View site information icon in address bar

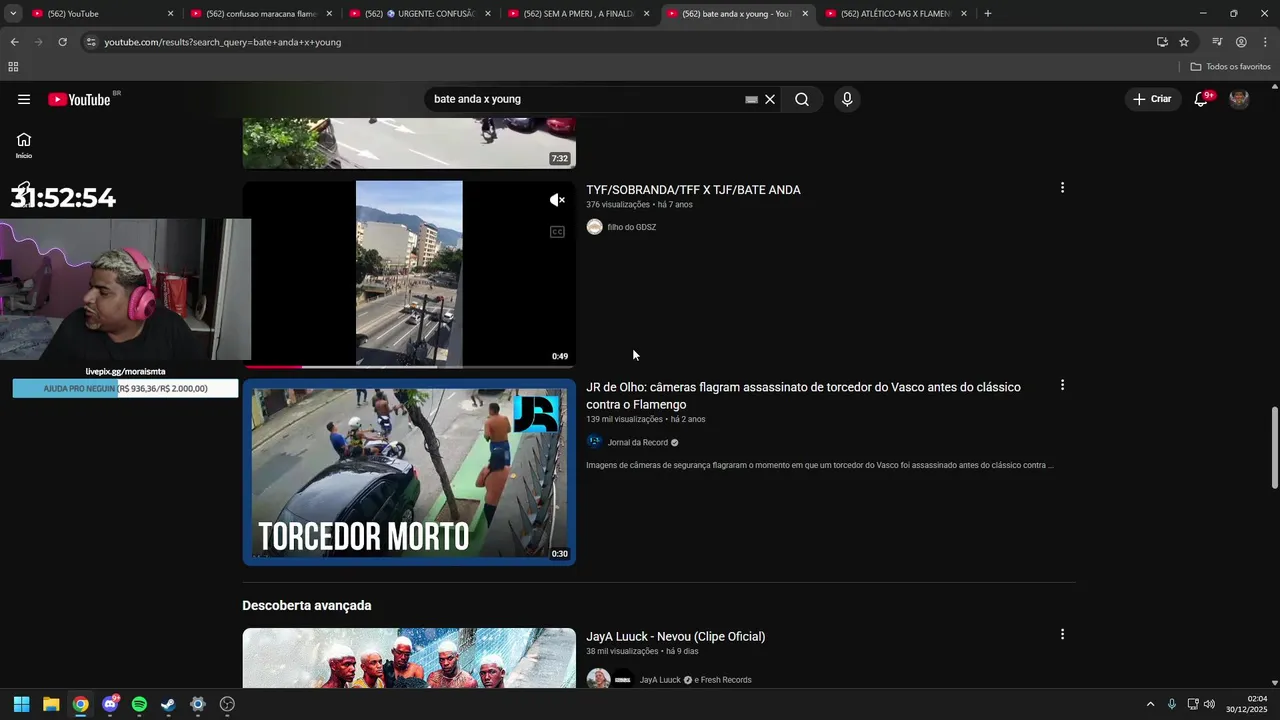click(91, 42)
